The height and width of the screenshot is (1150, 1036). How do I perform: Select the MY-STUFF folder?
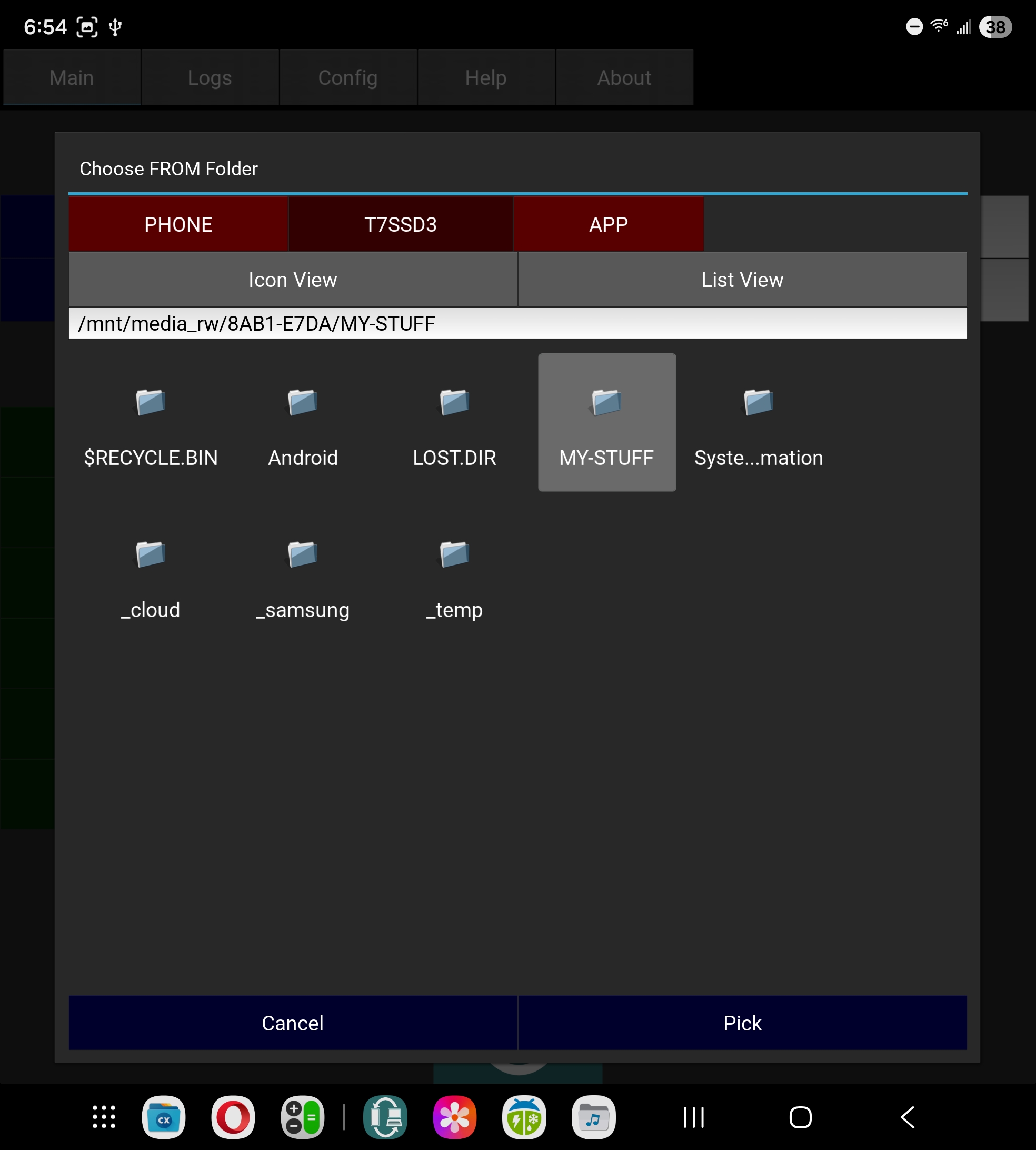click(x=607, y=422)
